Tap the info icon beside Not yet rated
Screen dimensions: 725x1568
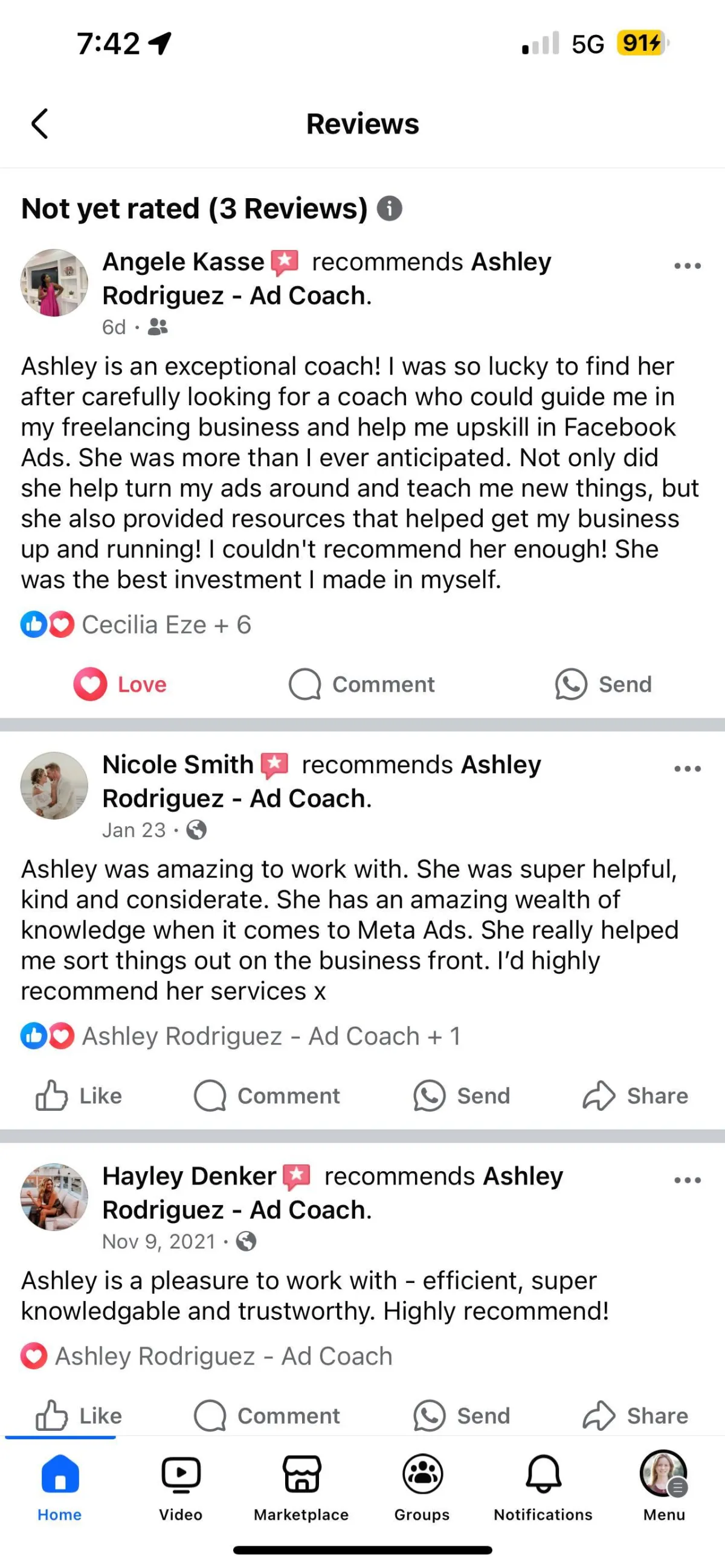coord(390,209)
